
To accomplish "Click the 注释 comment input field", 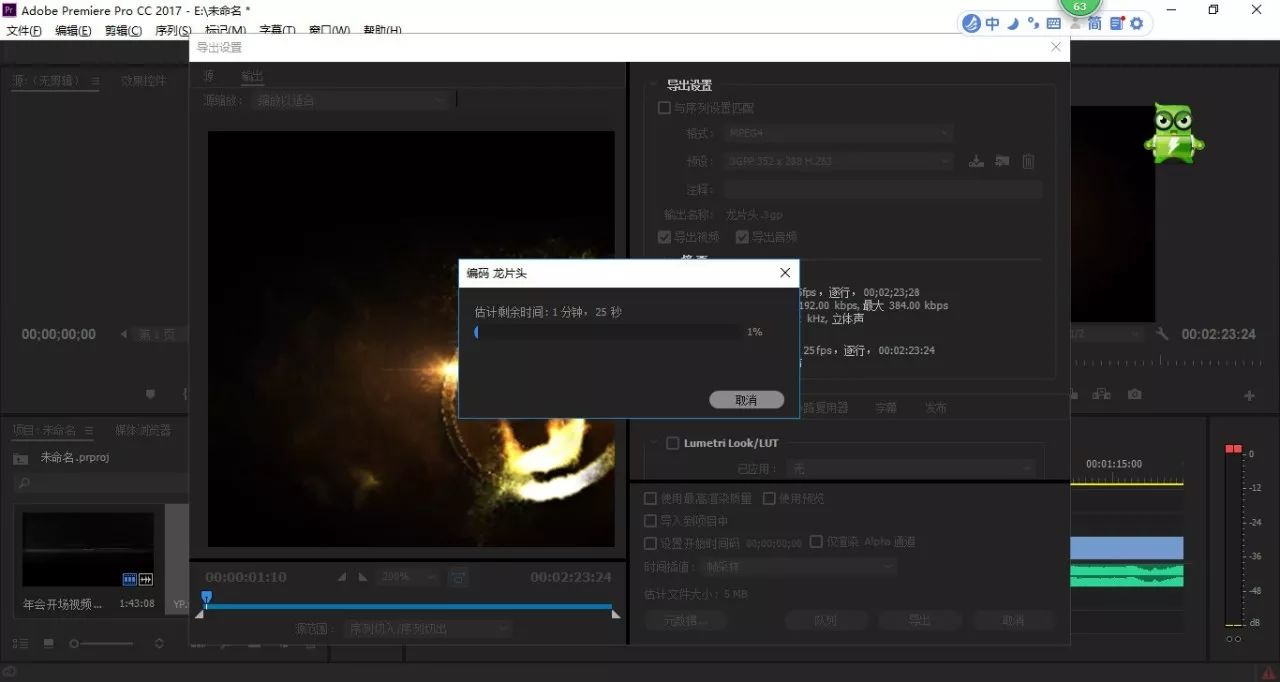I will pos(883,189).
